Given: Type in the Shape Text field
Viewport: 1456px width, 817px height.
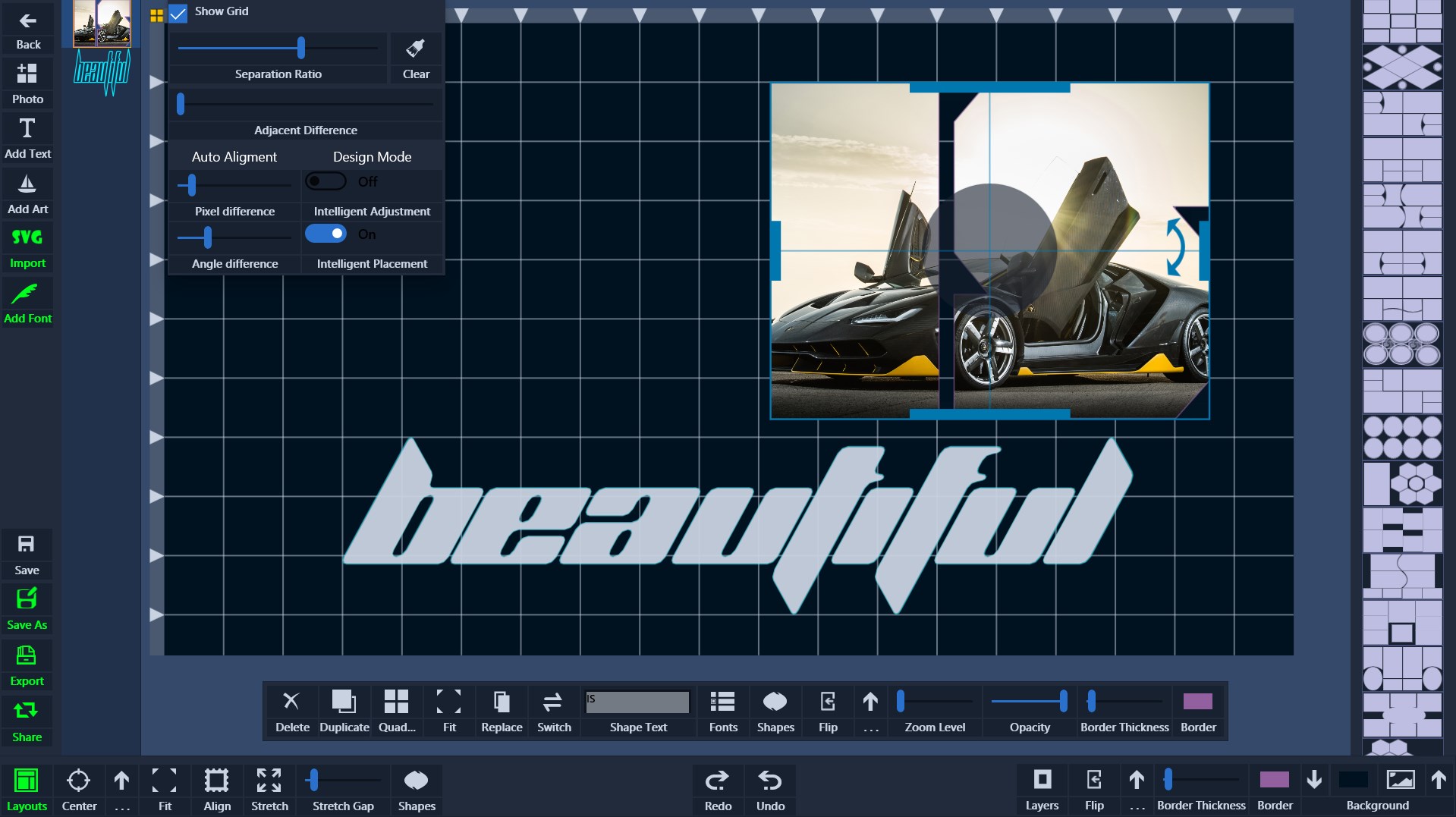Looking at the screenshot, I should click(637, 702).
